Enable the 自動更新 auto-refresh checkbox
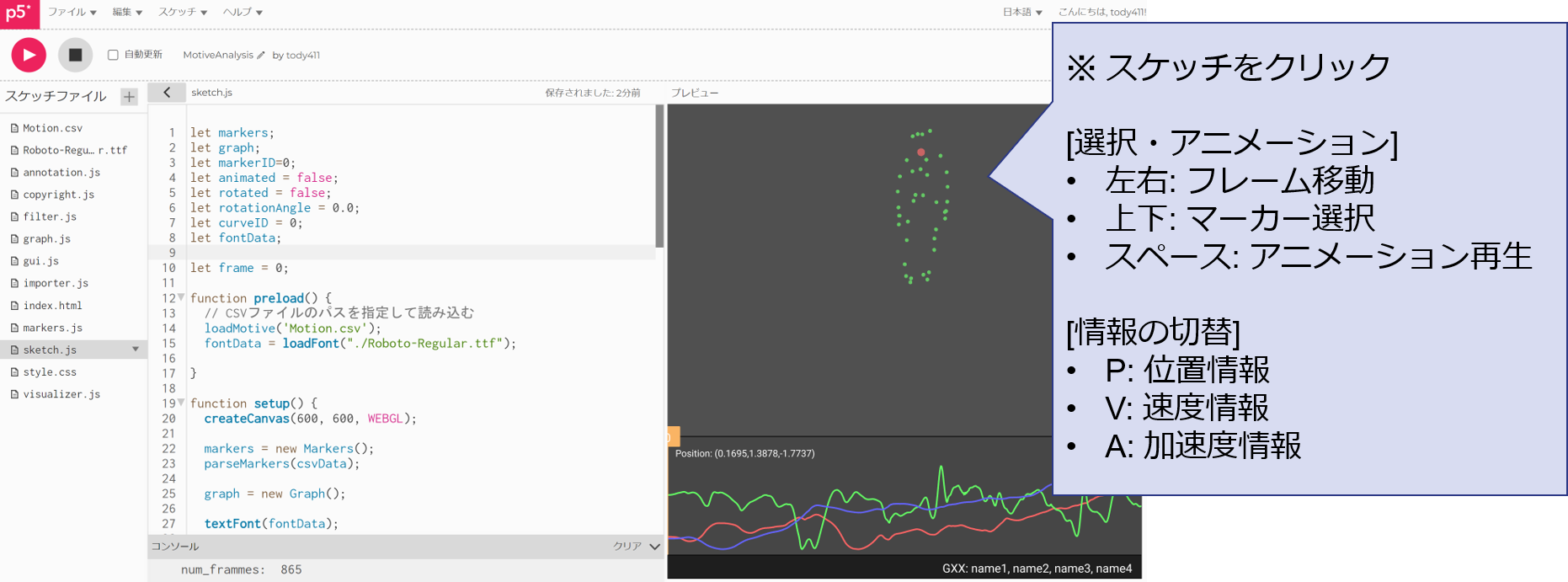This screenshot has height=582, width=1568. (x=113, y=55)
